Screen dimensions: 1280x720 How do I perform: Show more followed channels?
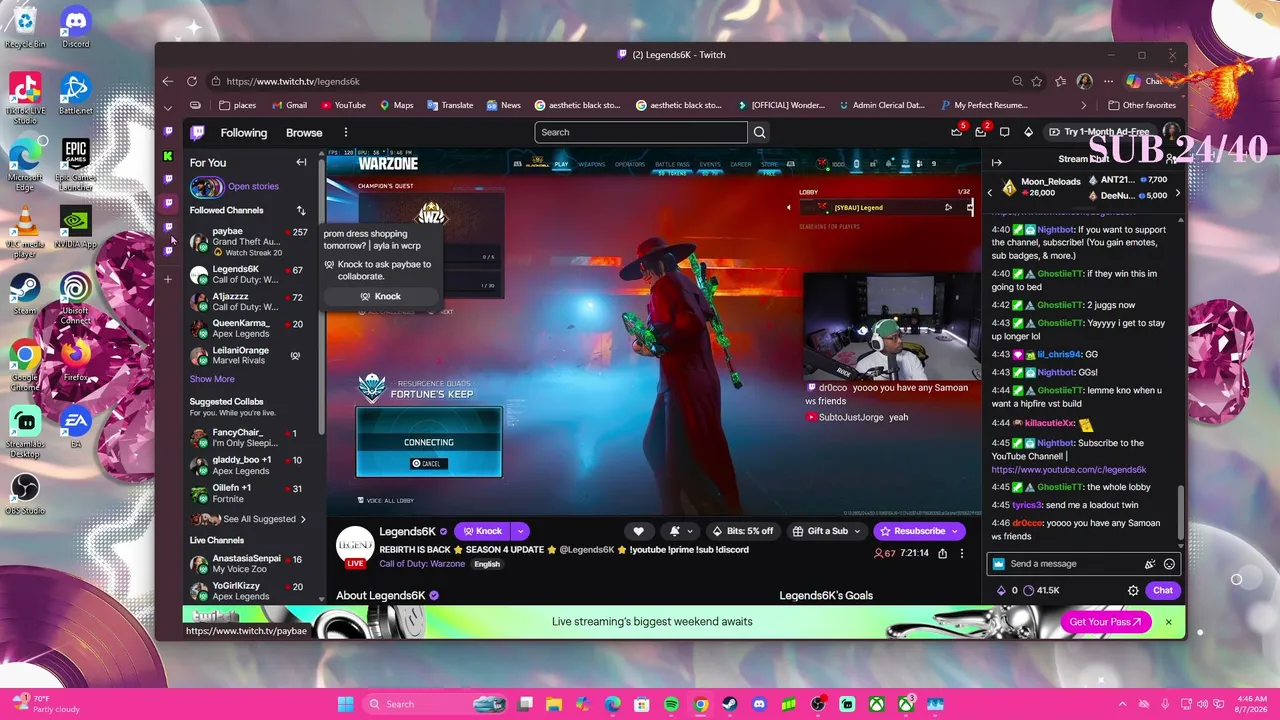212,379
